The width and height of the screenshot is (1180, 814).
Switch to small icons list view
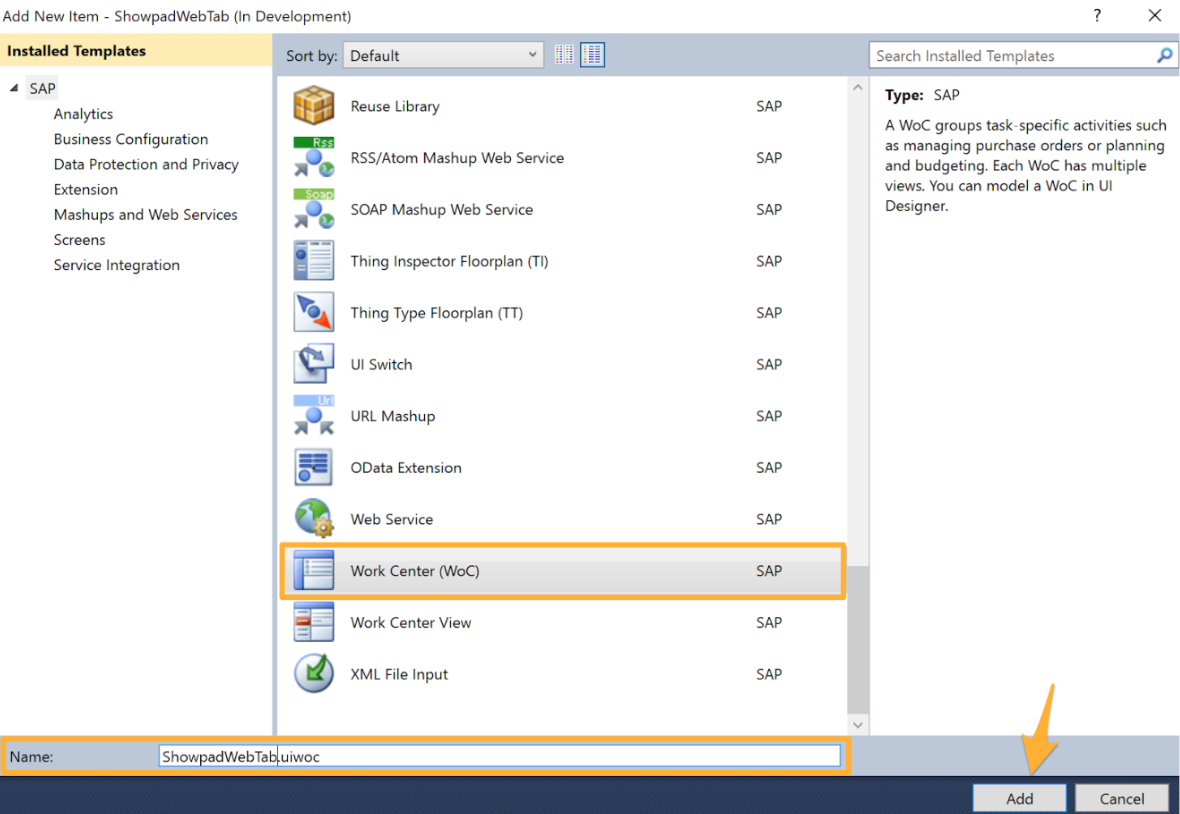(564, 55)
